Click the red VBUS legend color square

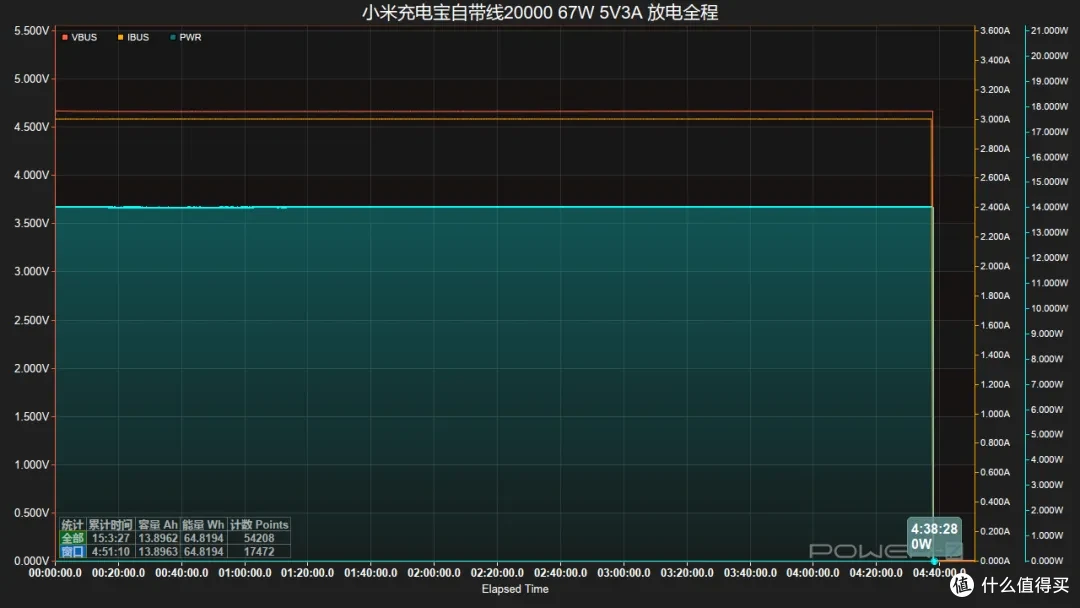point(65,37)
